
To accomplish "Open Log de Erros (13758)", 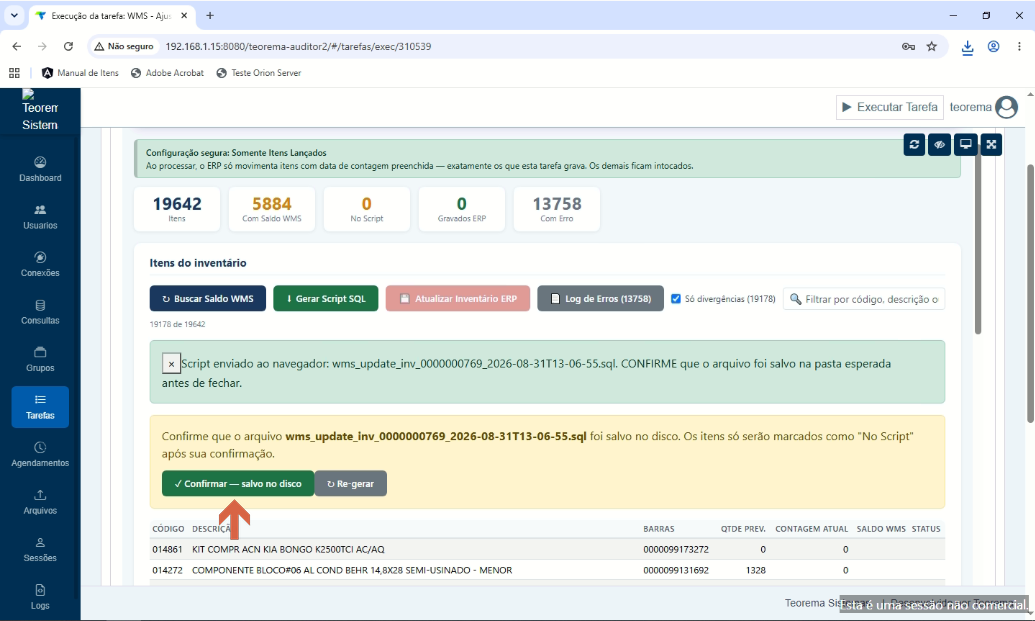I will click(x=600, y=298).
